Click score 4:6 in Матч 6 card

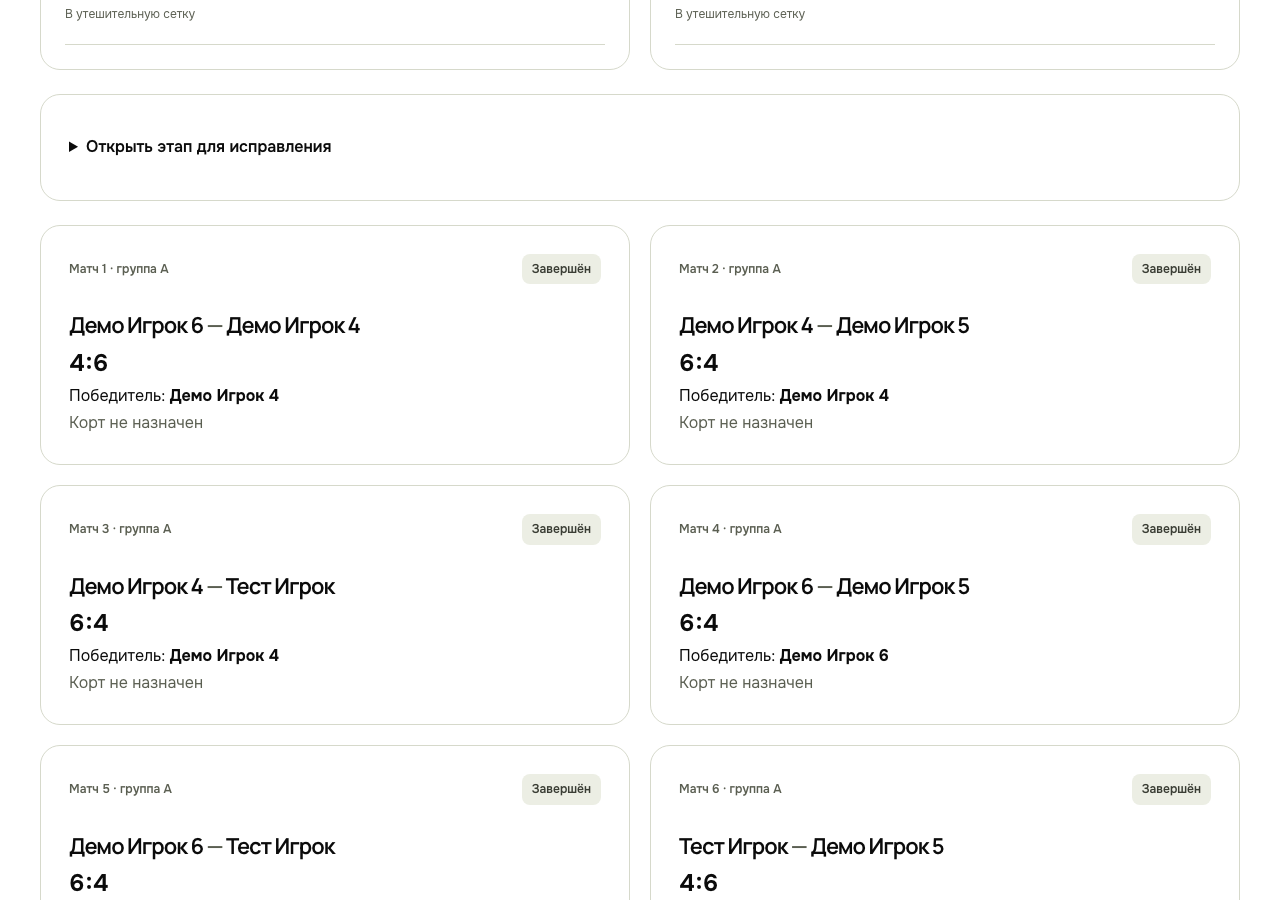[698, 882]
